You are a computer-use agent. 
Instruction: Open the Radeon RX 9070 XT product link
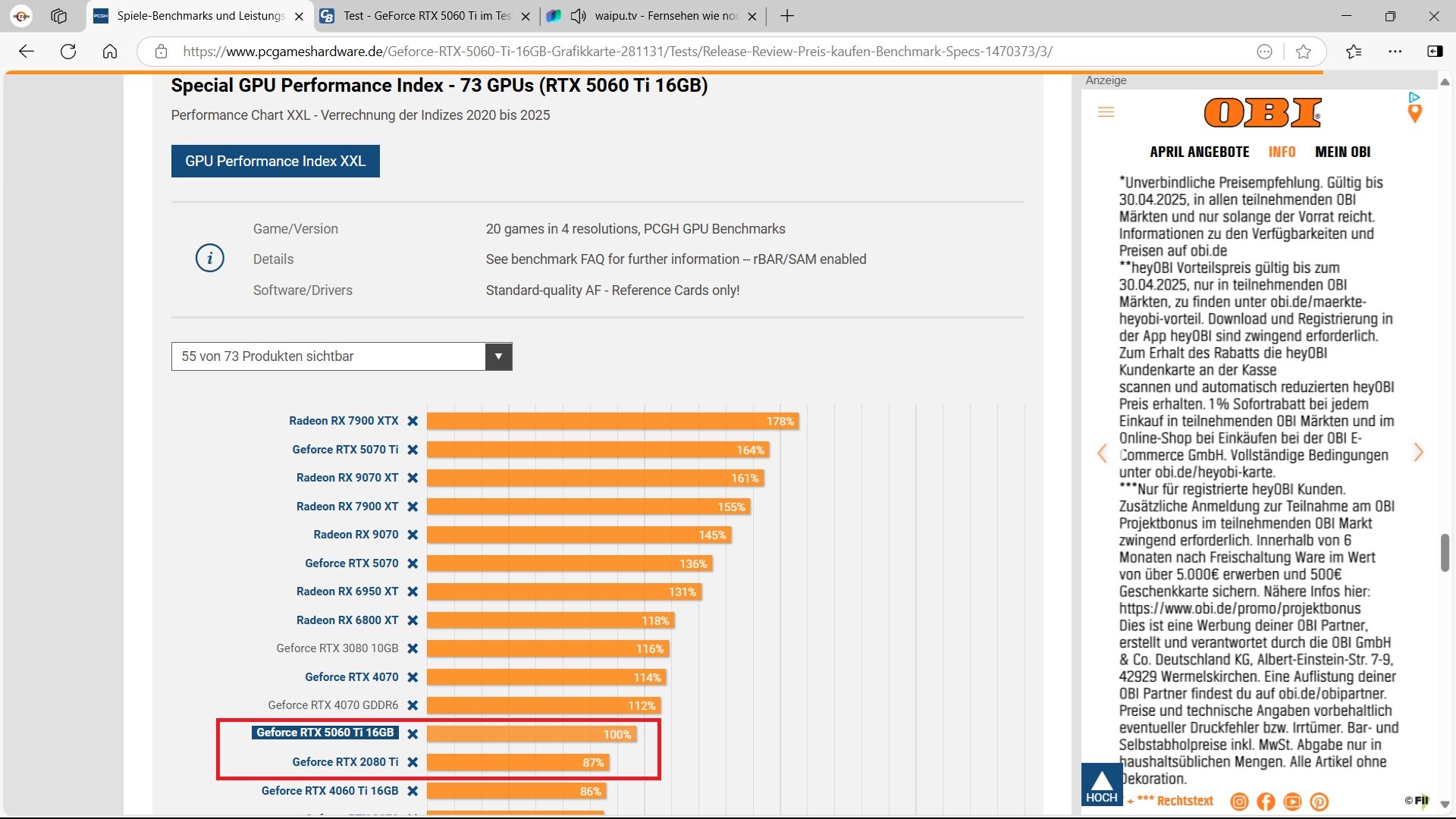[347, 478]
